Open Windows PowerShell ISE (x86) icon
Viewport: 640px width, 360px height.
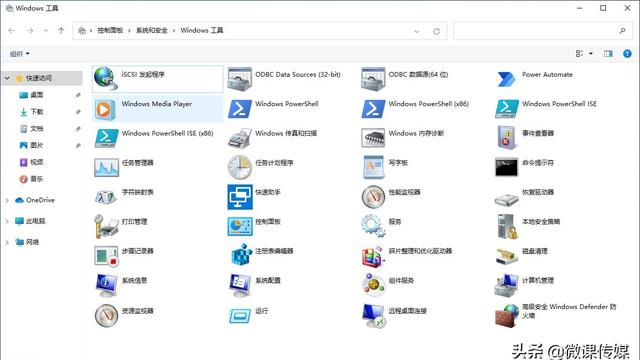(107, 138)
